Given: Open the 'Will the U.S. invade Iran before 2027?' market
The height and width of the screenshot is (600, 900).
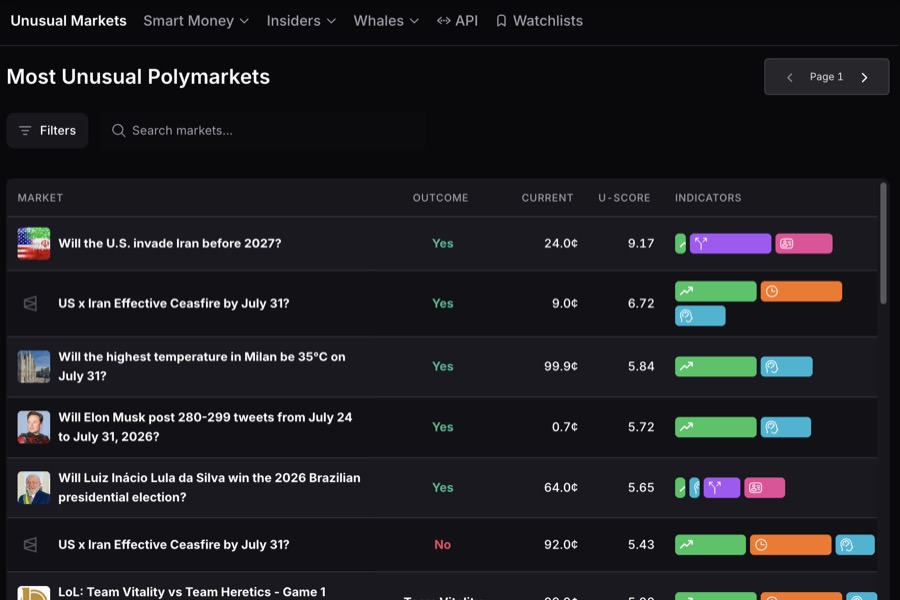Looking at the screenshot, I should (170, 243).
